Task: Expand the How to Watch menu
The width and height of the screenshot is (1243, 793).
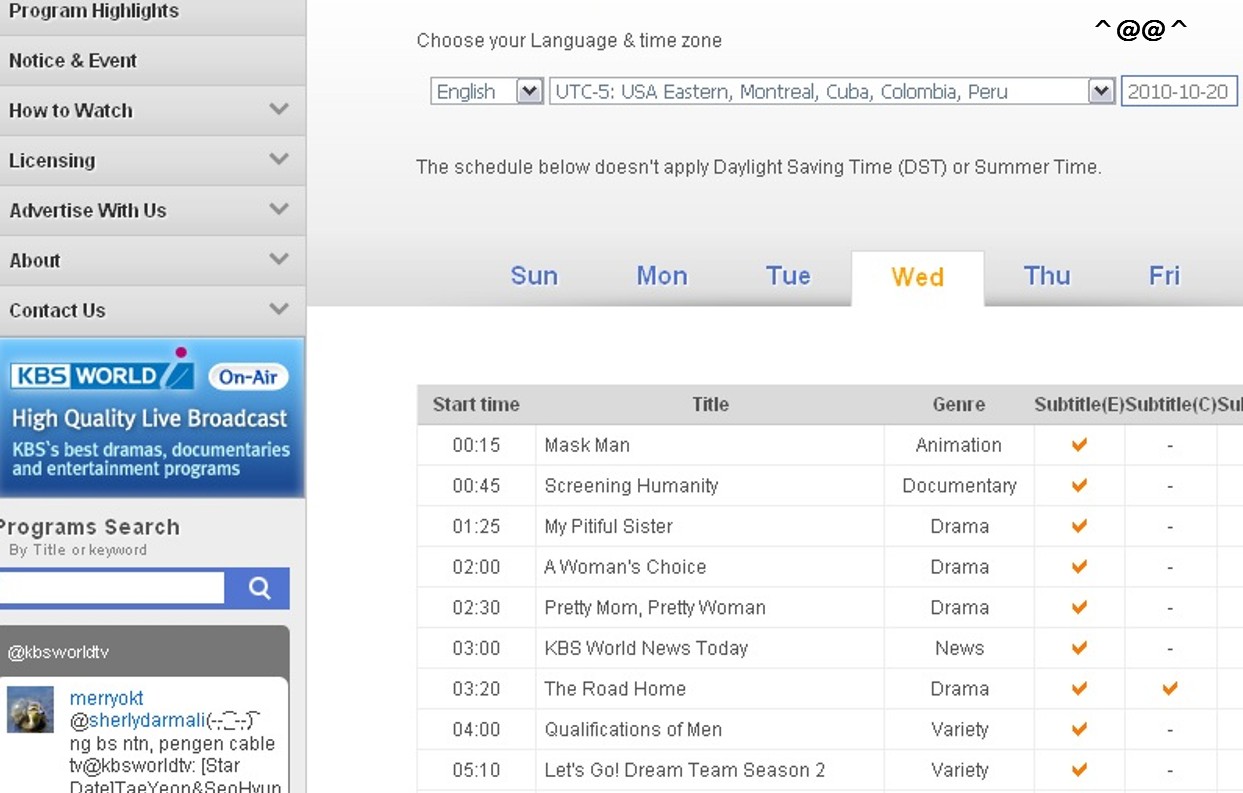Action: (279, 110)
